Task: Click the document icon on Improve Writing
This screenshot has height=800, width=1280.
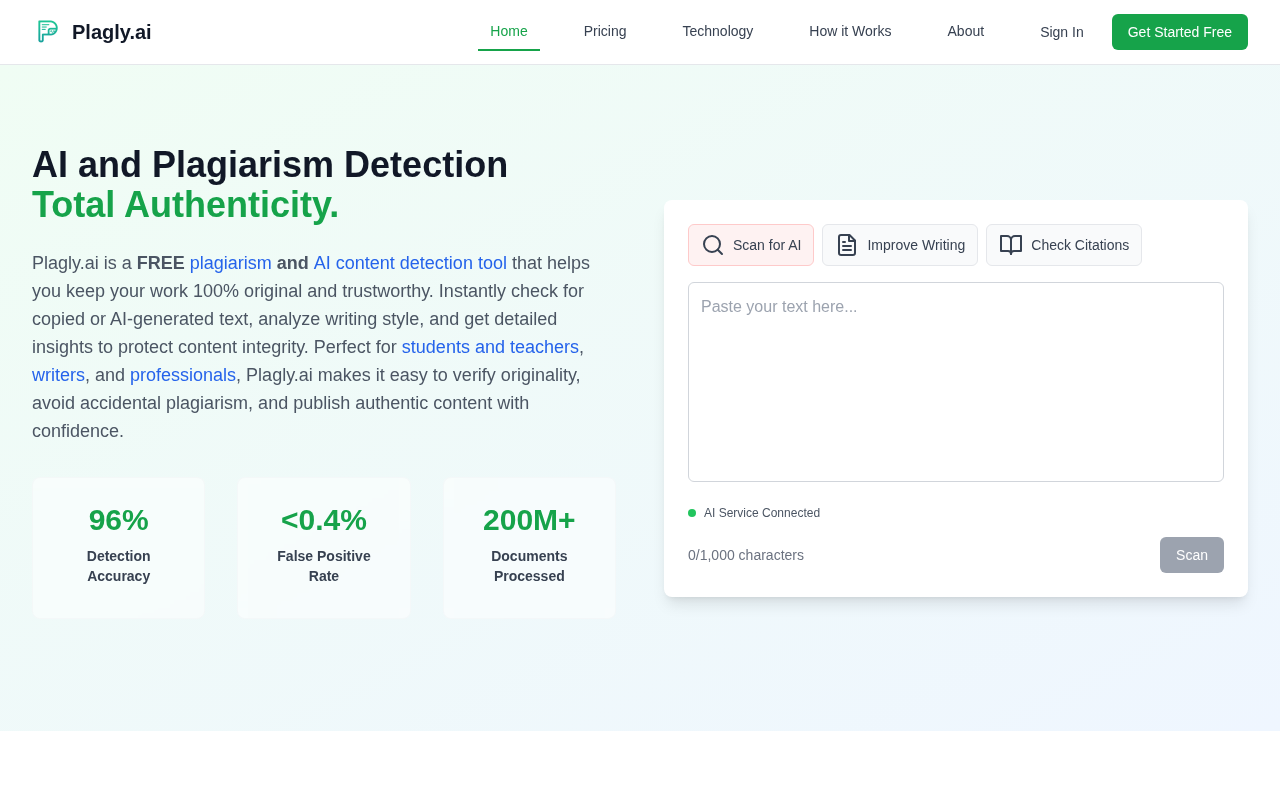Action: 847,245
